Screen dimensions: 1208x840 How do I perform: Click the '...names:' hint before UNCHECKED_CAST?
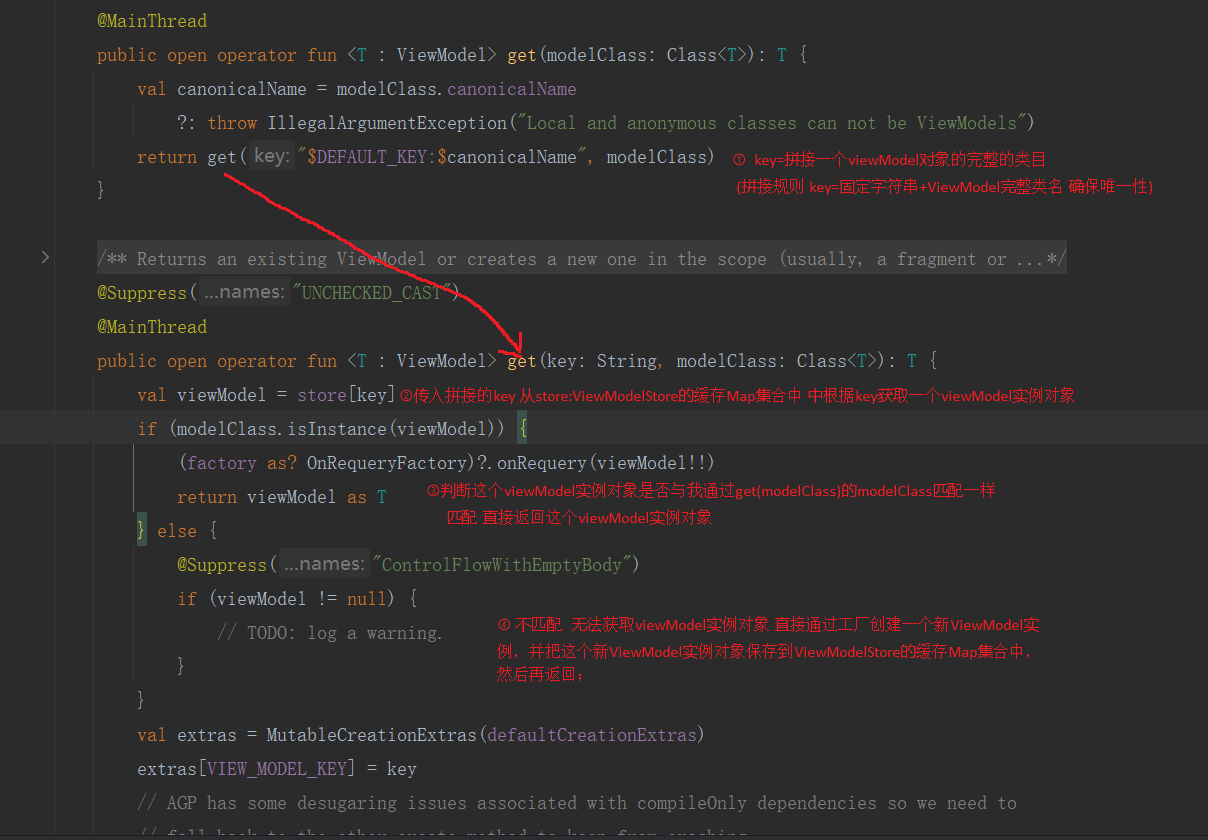(x=243, y=293)
